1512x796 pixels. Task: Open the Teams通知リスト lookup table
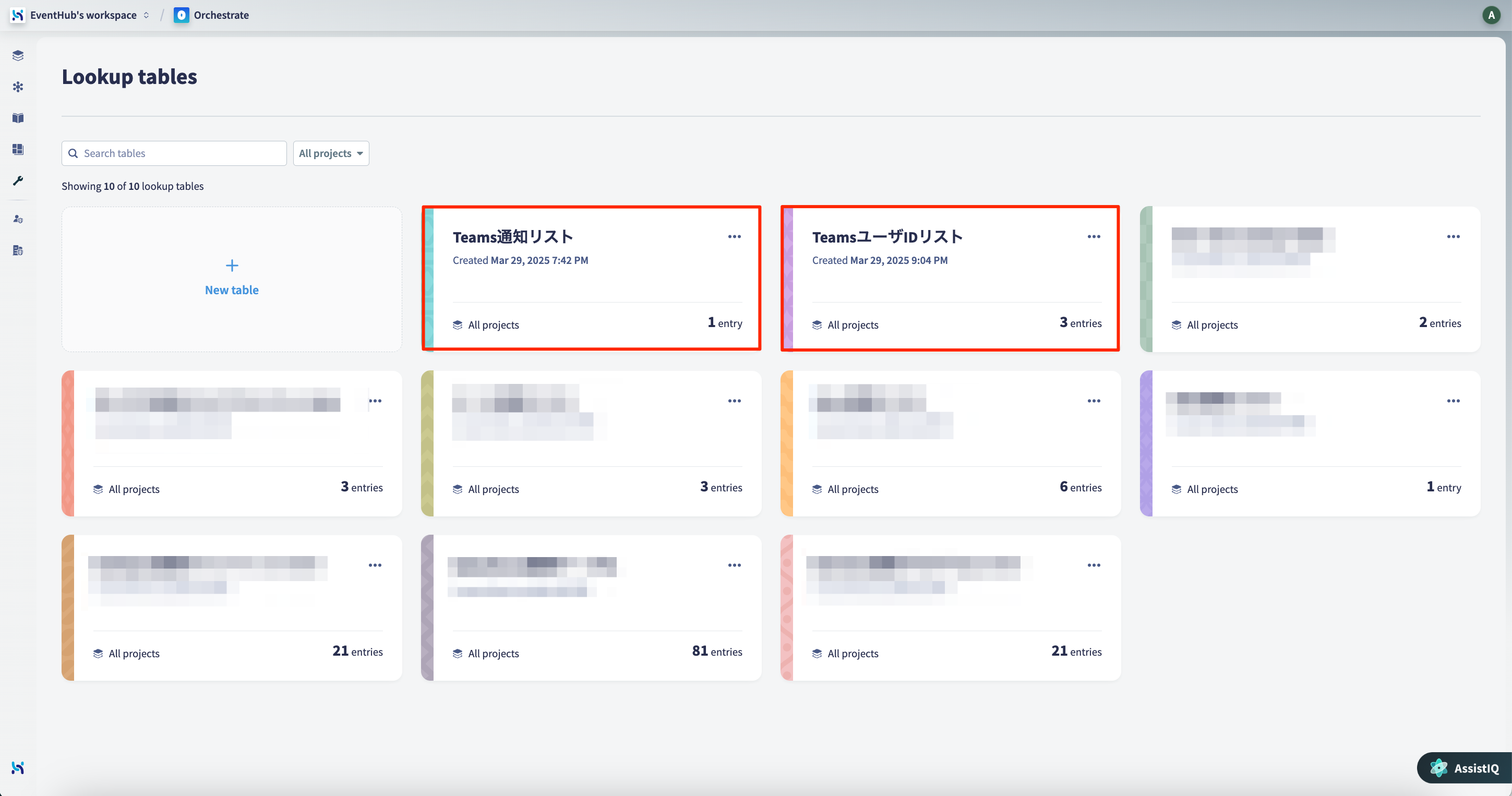[x=591, y=278]
